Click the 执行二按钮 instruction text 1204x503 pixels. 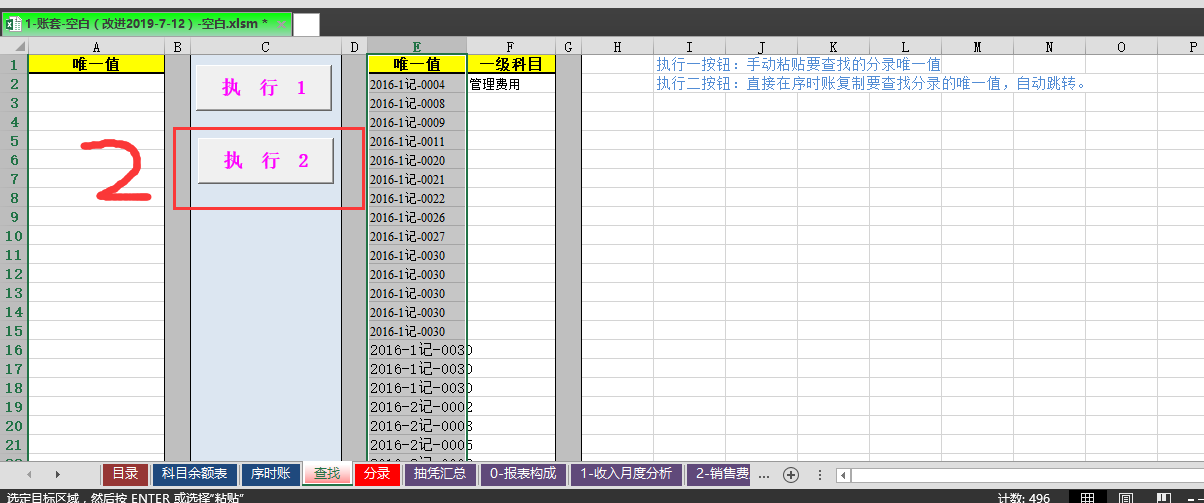[x=871, y=84]
